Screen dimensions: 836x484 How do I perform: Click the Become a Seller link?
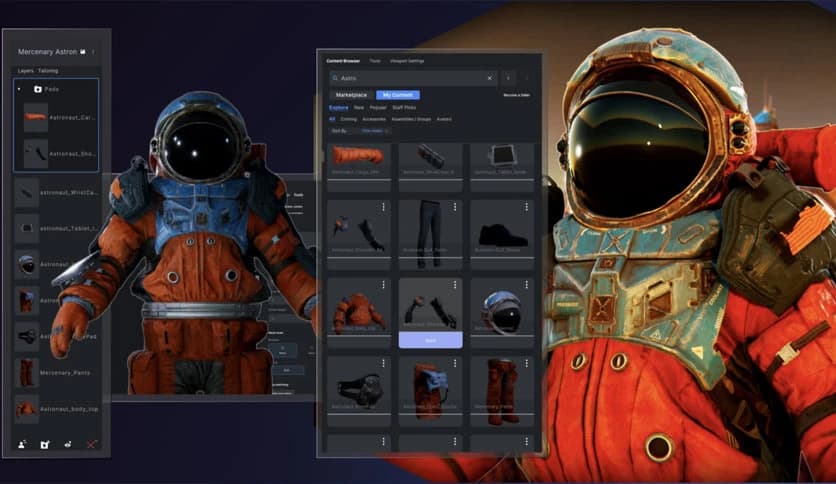coord(517,95)
